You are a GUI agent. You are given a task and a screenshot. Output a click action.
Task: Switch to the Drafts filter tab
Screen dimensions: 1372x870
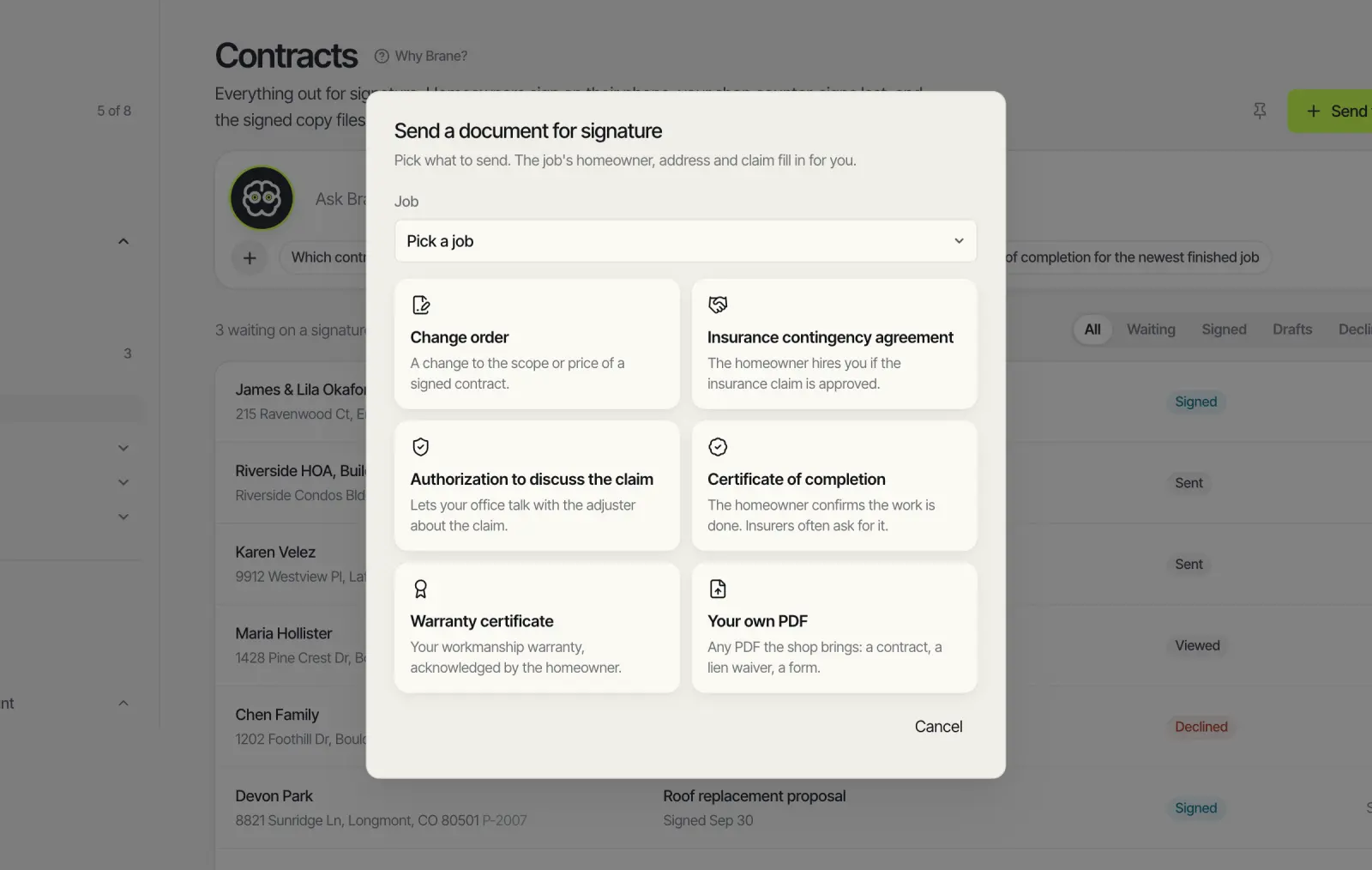(x=1292, y=329)
